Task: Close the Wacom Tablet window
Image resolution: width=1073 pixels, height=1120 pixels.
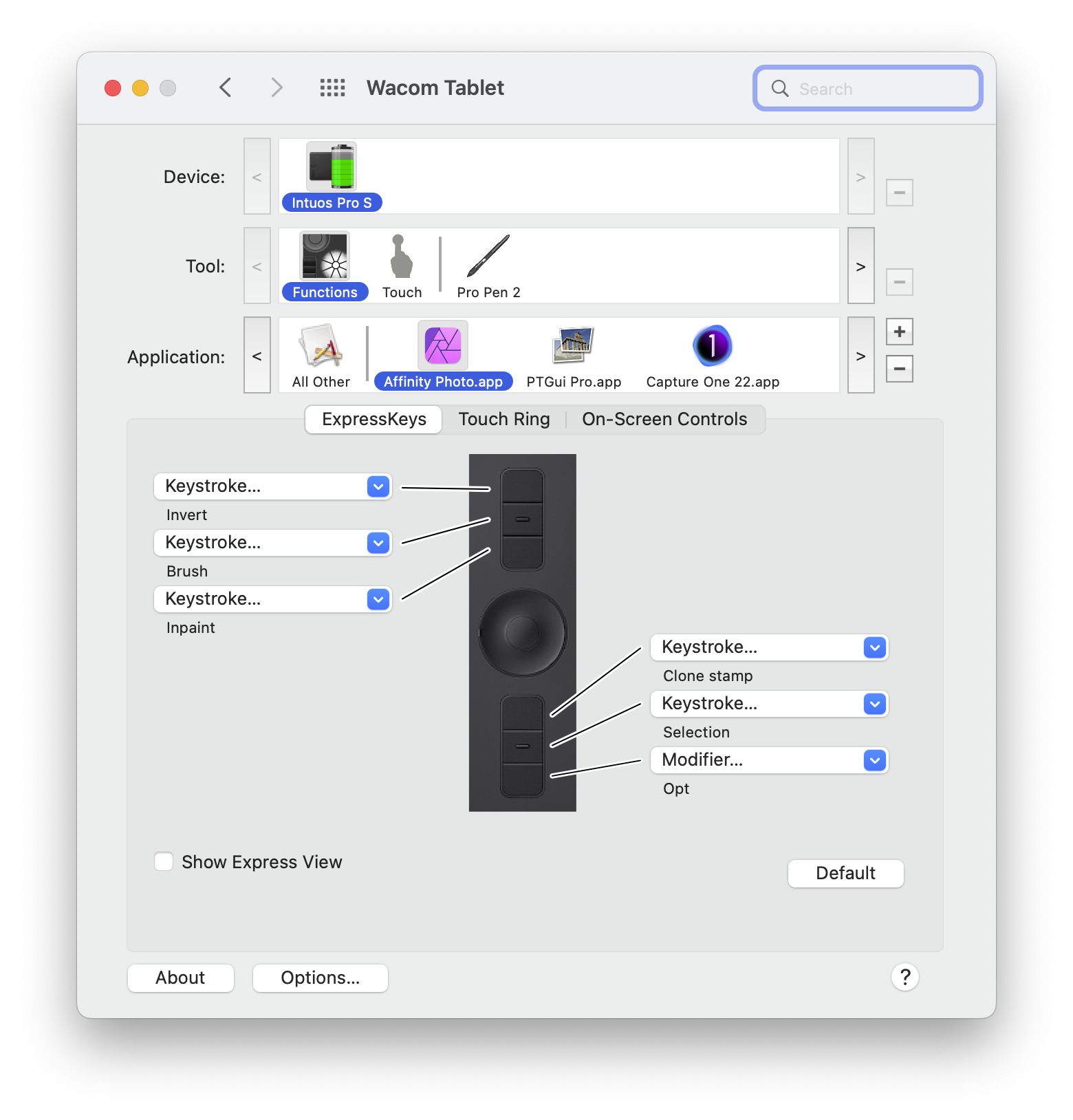Action: click(113, 88)
